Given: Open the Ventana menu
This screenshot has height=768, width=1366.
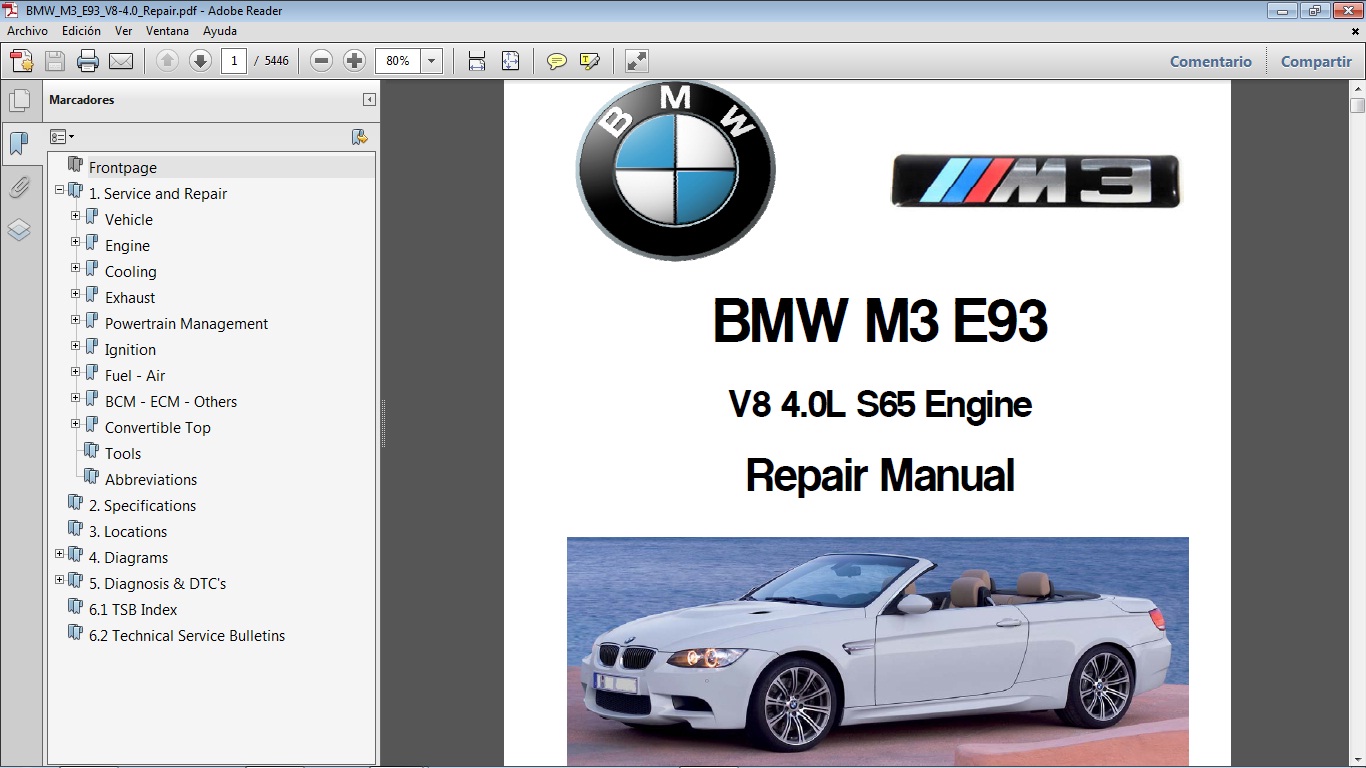Looking at the screenshot, I should click(167, 30).
